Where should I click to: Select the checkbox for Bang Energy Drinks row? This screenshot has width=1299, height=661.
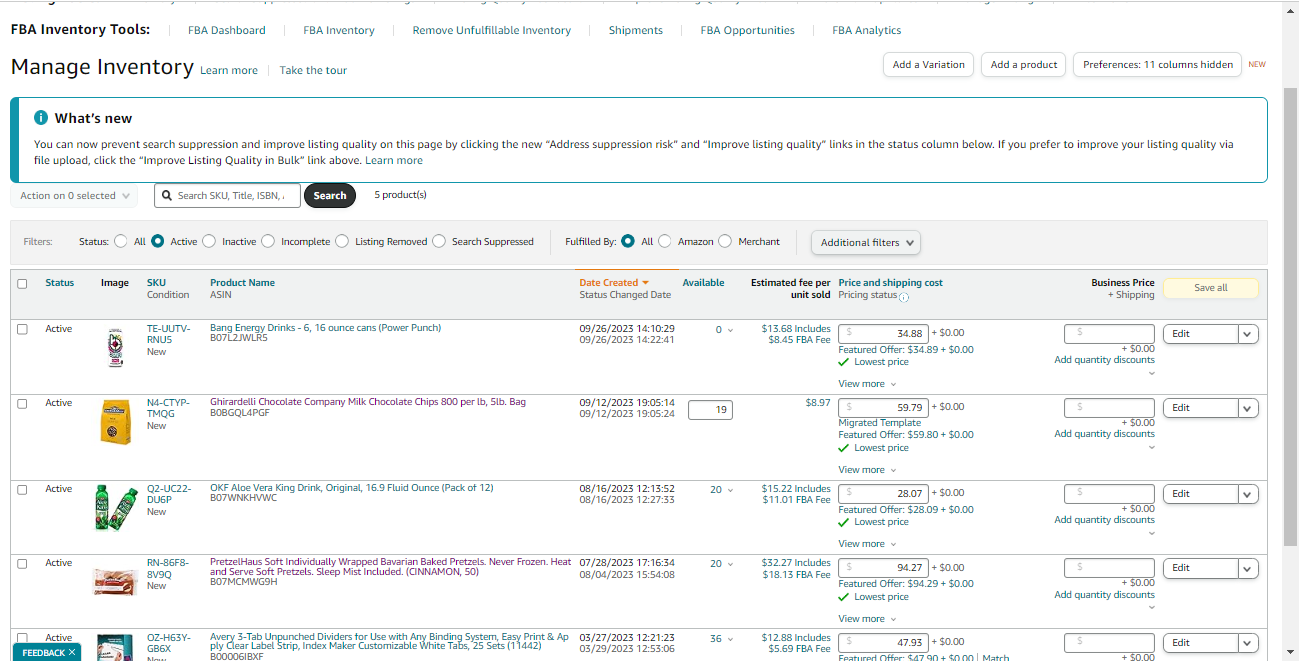(22, 329)
